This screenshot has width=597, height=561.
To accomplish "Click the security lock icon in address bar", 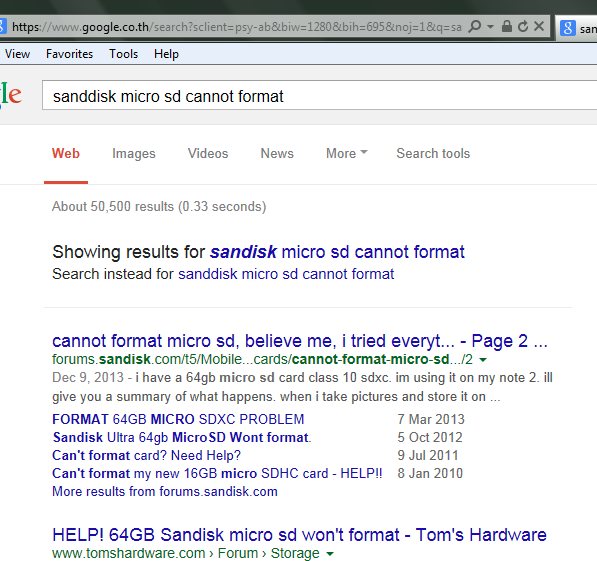I will [506, 26].
